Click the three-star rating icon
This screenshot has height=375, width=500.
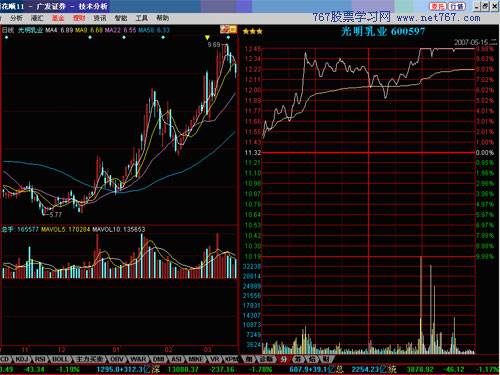point(253,32)
